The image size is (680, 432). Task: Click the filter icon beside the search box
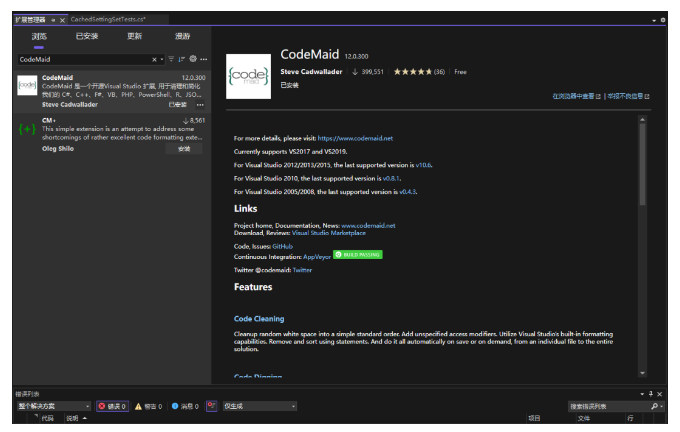pos(171,59)
